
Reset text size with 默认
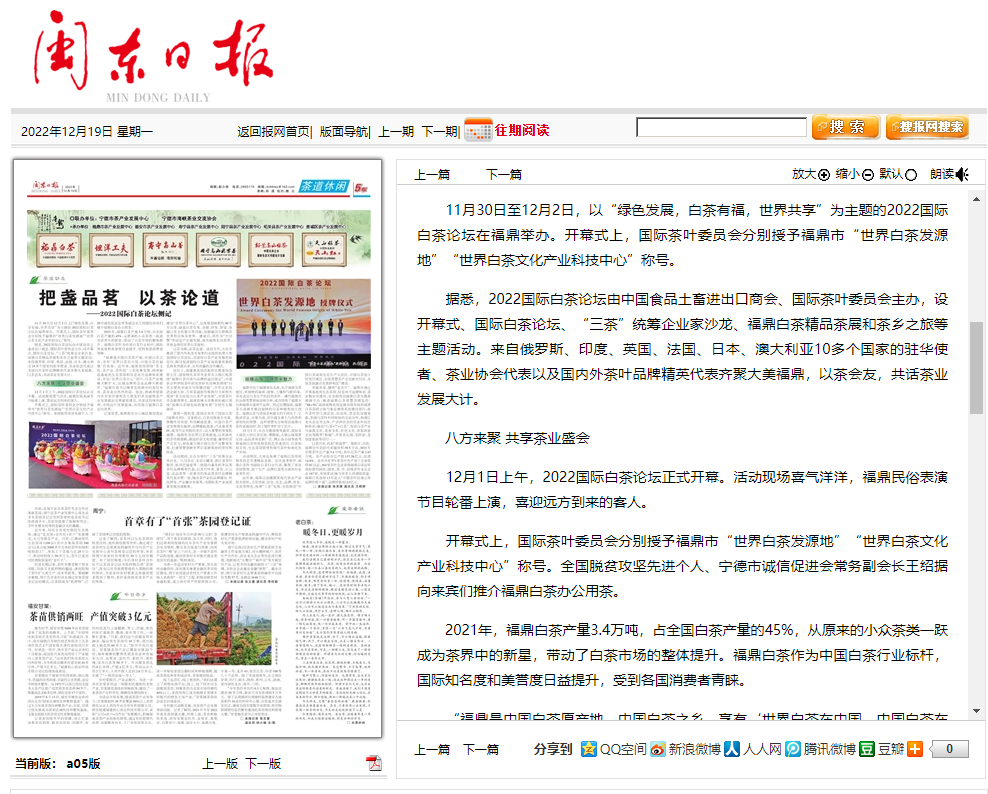coord(898,174)
